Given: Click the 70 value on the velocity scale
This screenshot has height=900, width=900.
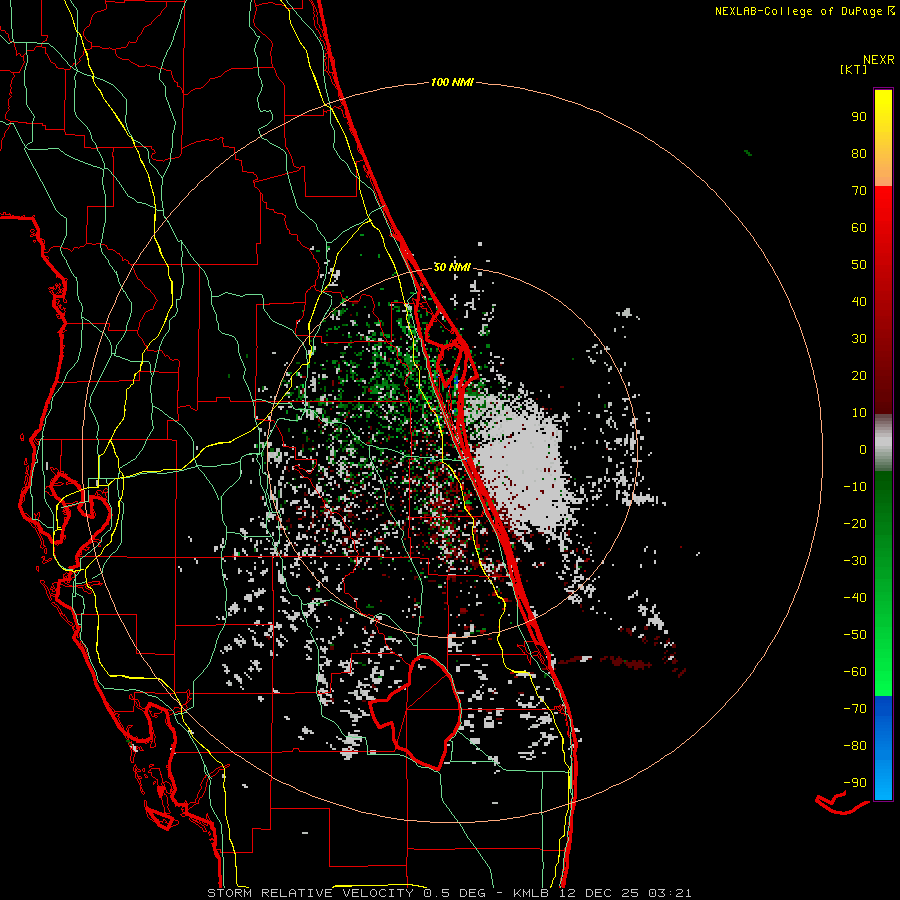Looking at the screenshot, I should (x=859, y=191).
